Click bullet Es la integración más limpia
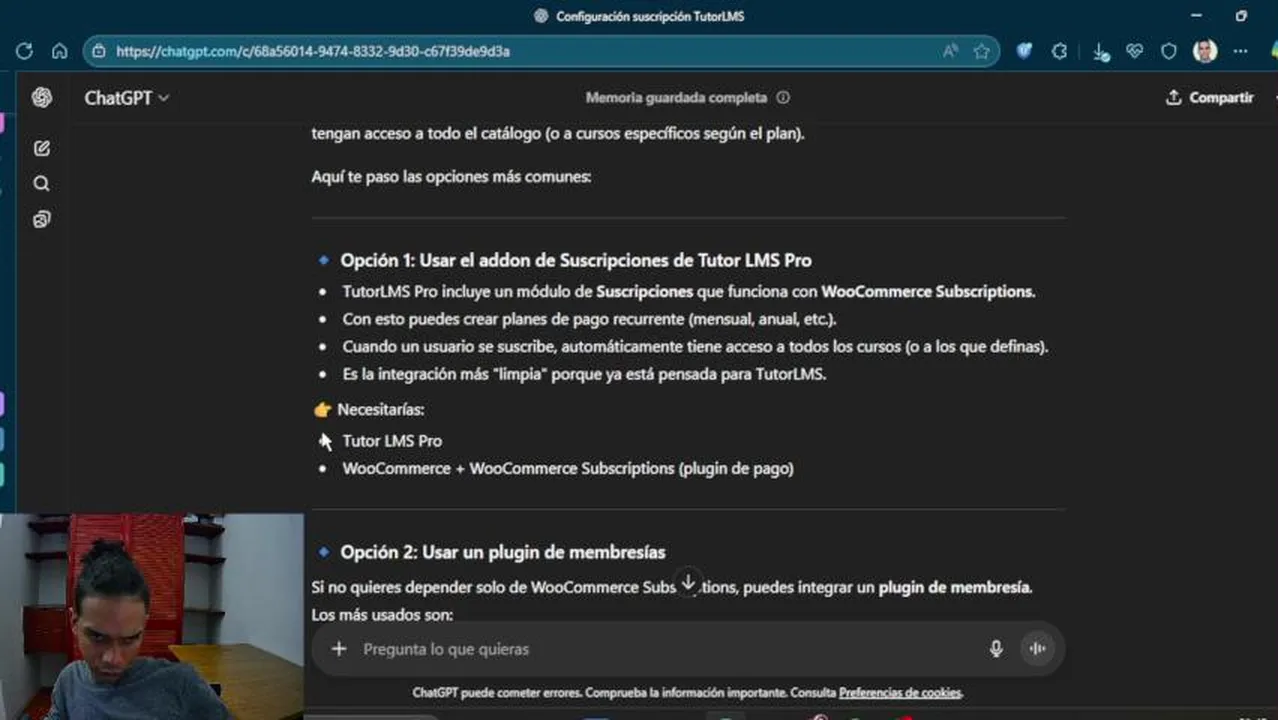The height and width of the screenshot is (720, 1278). 584,375
